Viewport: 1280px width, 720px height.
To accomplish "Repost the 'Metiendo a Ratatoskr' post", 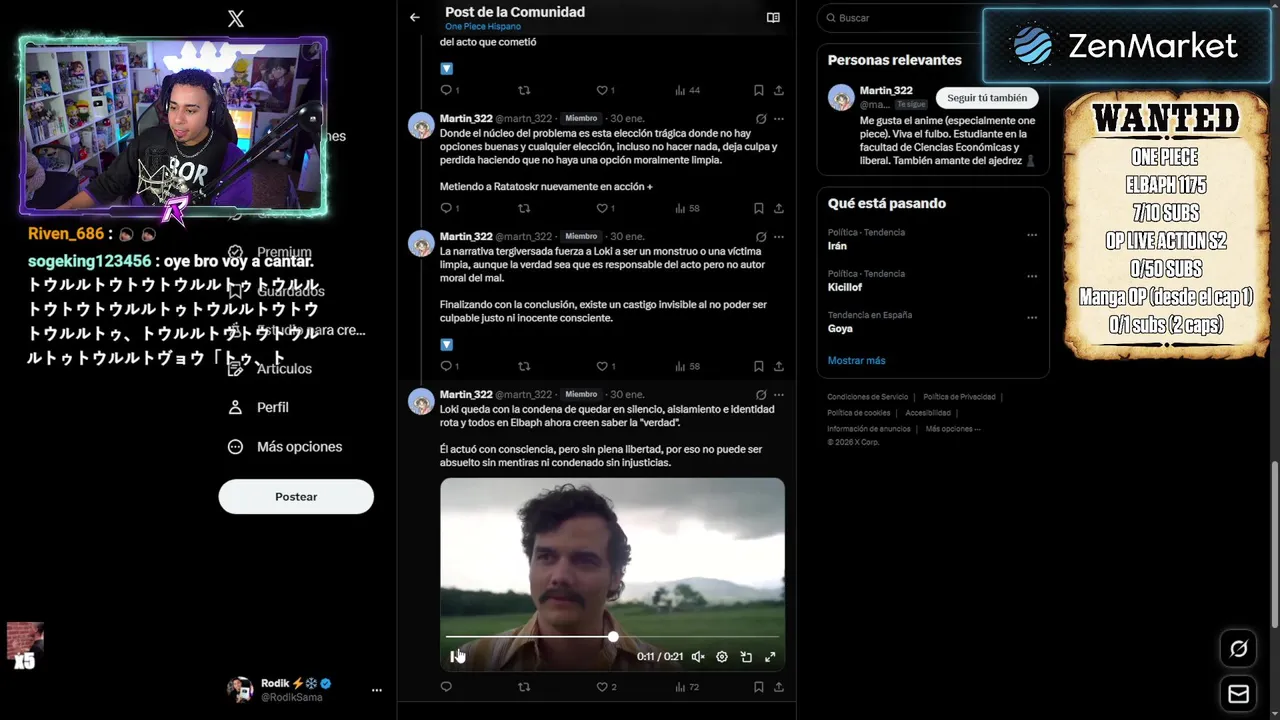I will tap(524, 208).
